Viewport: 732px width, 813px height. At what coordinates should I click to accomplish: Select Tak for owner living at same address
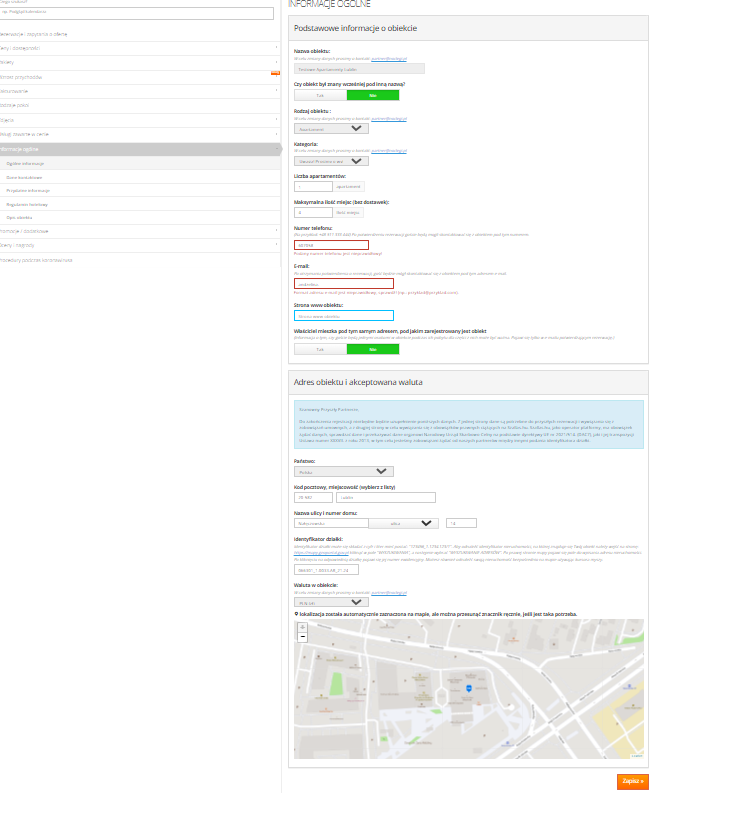pyautogui.click(x=320, y=349)
